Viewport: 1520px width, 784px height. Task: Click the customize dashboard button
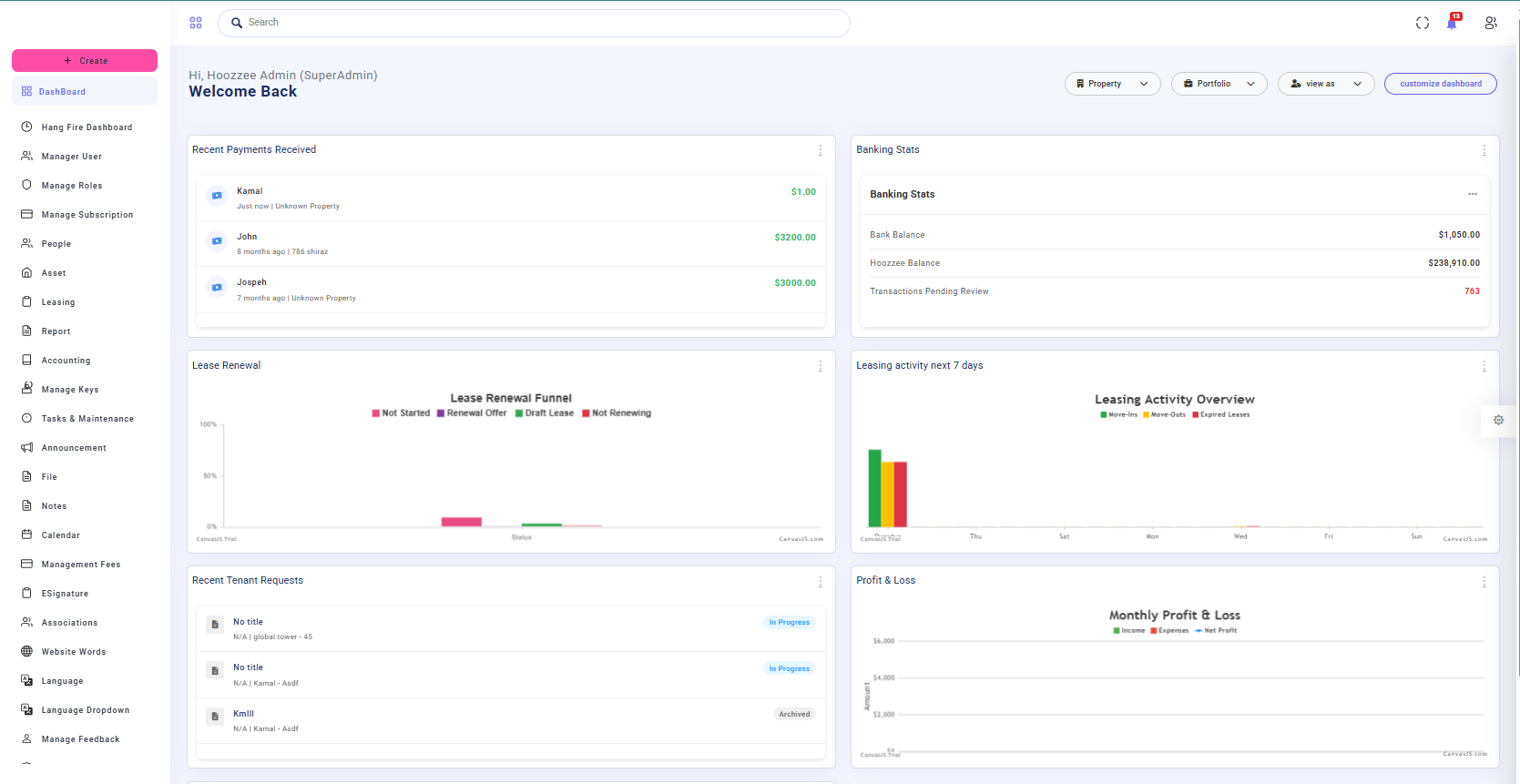1440,84
